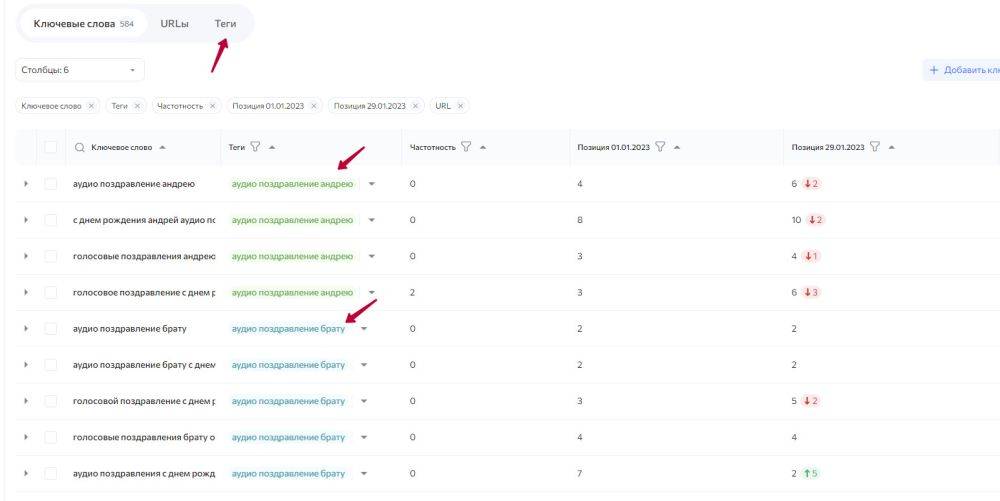Toggle the select-all checkbox in header
1000x501 pixels.
click(50, 147)
